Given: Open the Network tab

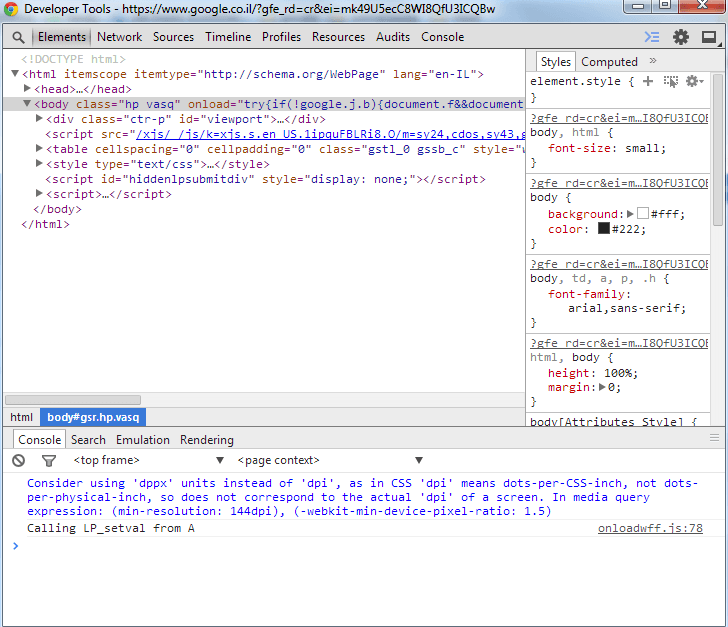Looking at the screenshot, I should 119,37.
